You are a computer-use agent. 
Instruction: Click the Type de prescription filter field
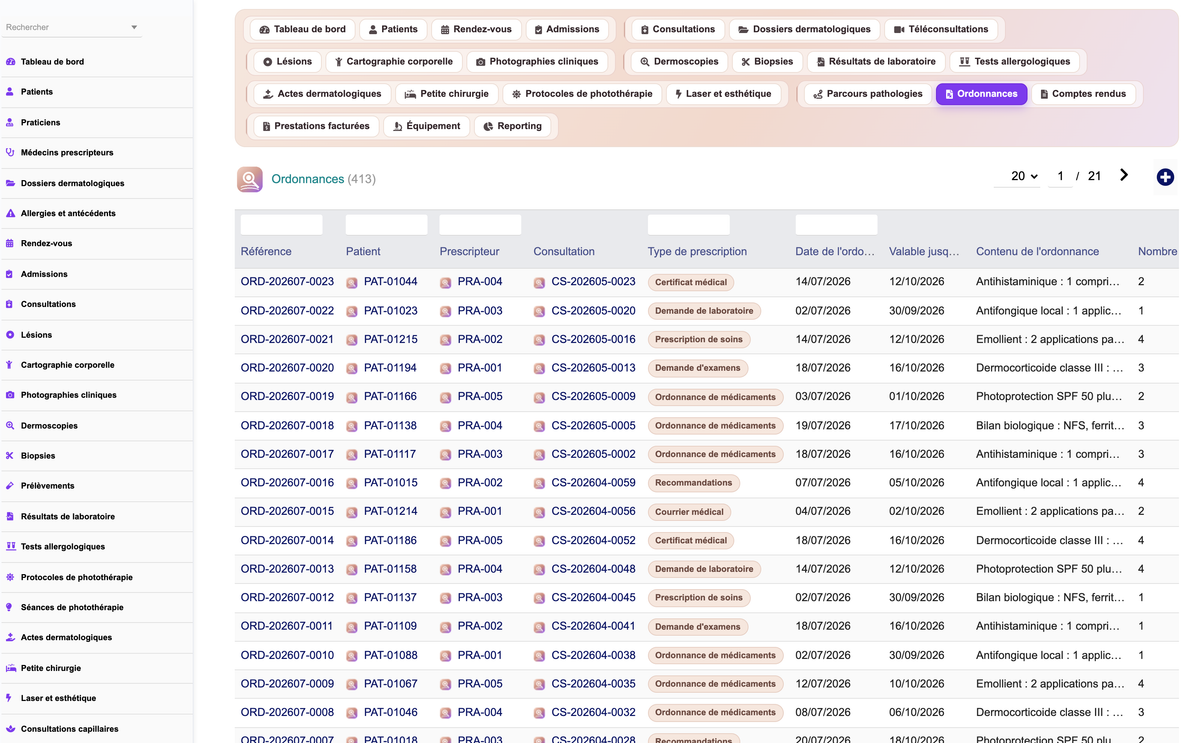pyautogui.click(x=689, y=225)
